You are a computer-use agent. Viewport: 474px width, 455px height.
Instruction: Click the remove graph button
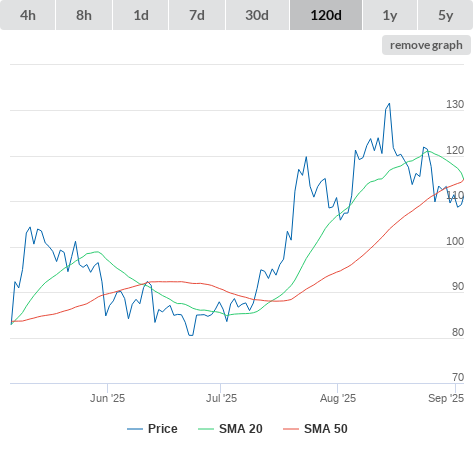[426, 45]
